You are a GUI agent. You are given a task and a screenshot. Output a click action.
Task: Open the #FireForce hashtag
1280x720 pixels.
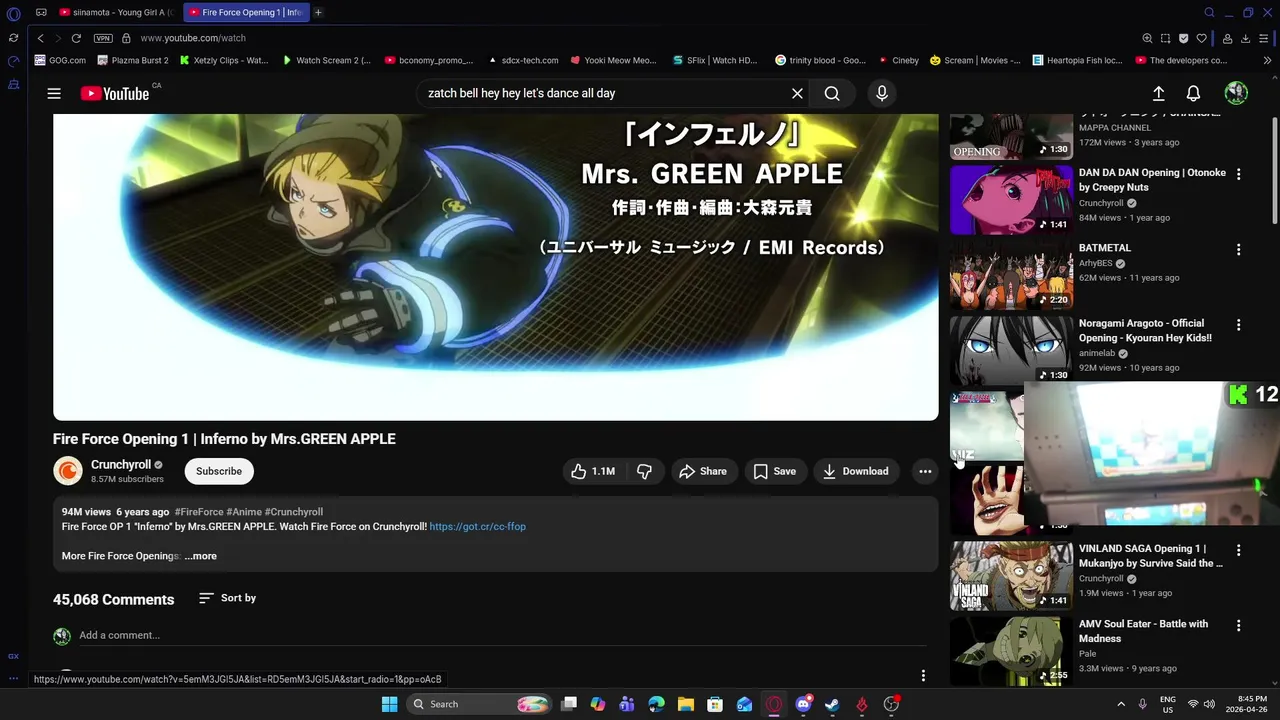(199, 512)
